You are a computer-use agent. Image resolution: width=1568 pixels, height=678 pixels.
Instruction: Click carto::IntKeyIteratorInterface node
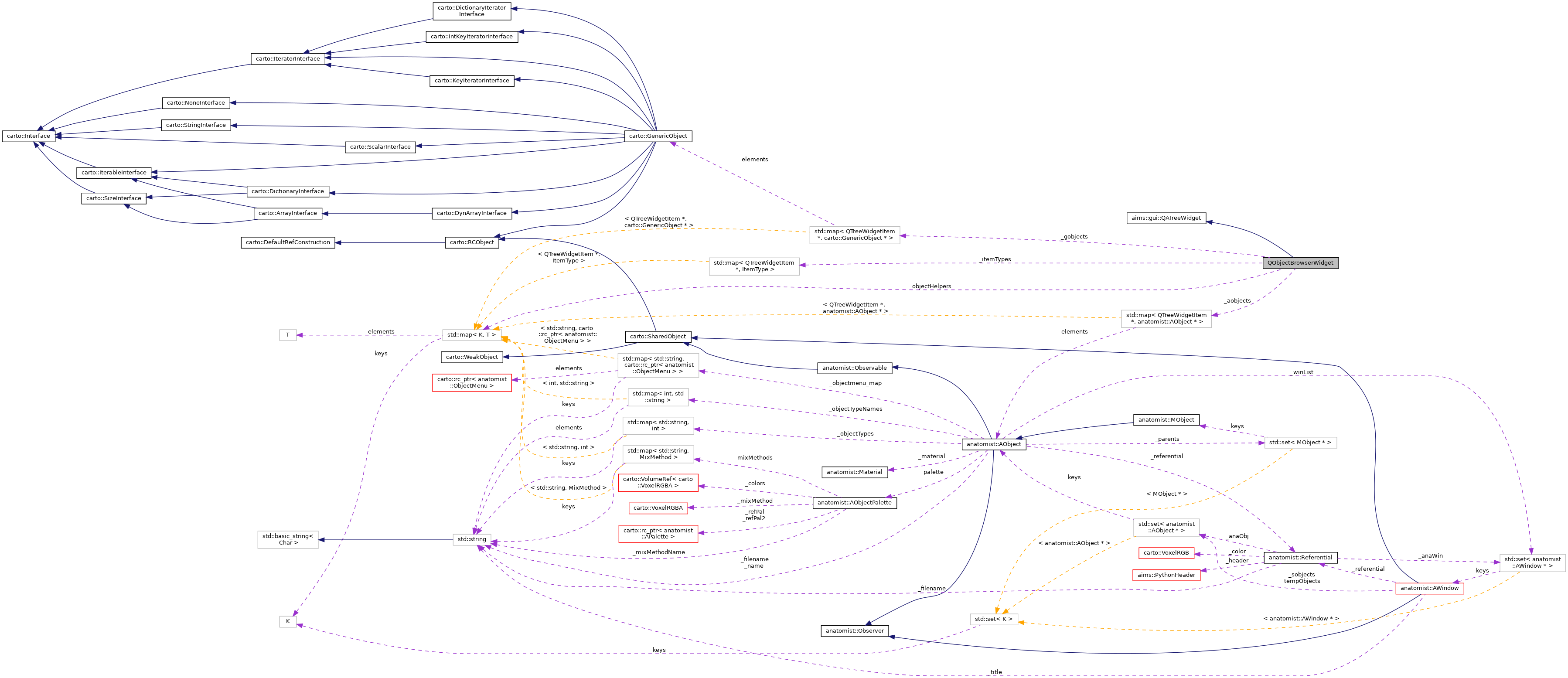pos(472,37)
